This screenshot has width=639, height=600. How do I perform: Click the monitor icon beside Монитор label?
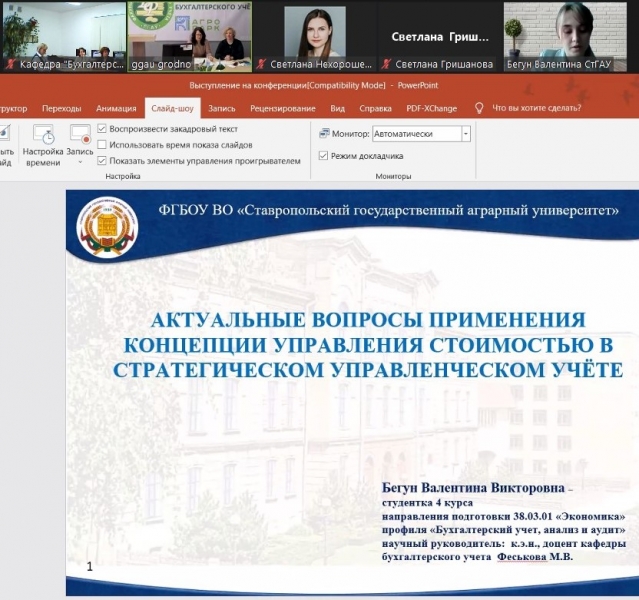tap(324, 133)
